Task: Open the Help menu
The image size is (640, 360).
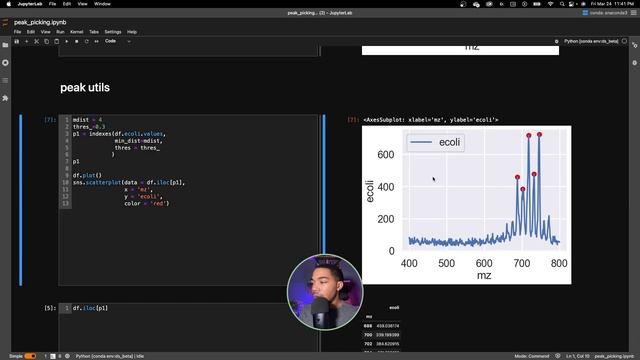Action: click(132, 32)
